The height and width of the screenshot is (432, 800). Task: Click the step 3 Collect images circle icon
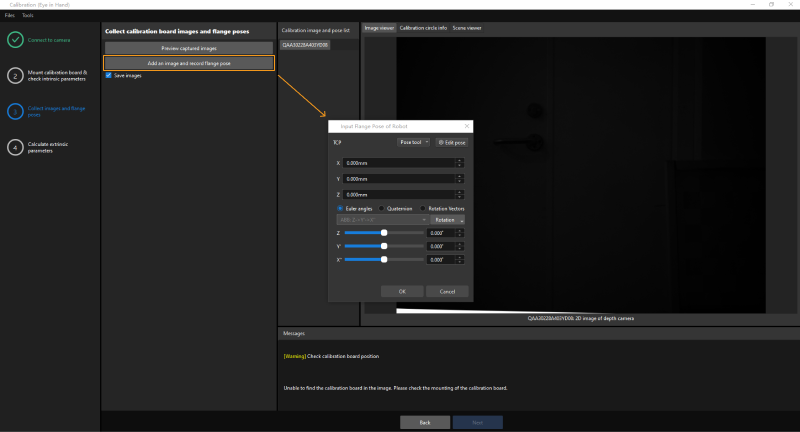[15, 112]
